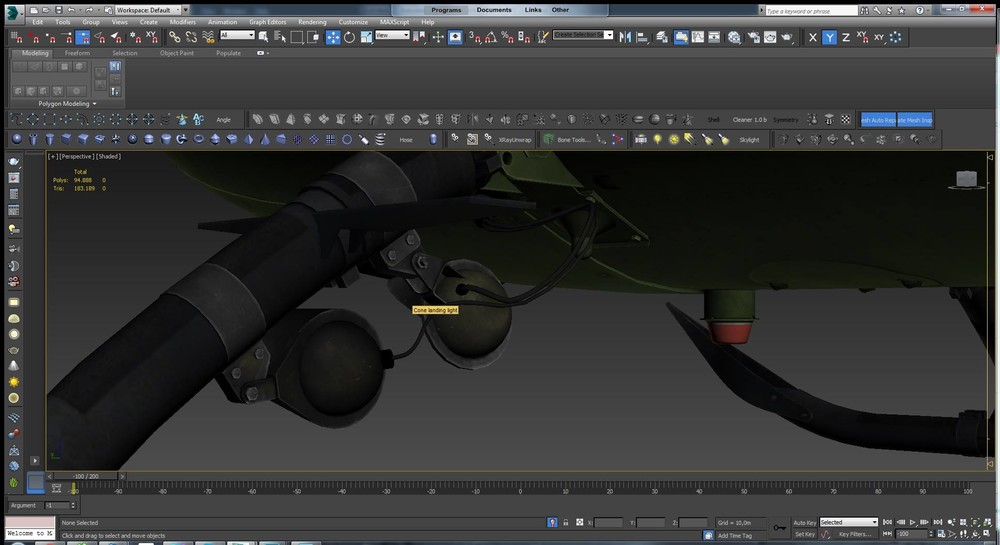Activate the Select and Move tool
Image resolution: width=1000 pixels, height=545 pixels.
(x=333, y=37)
